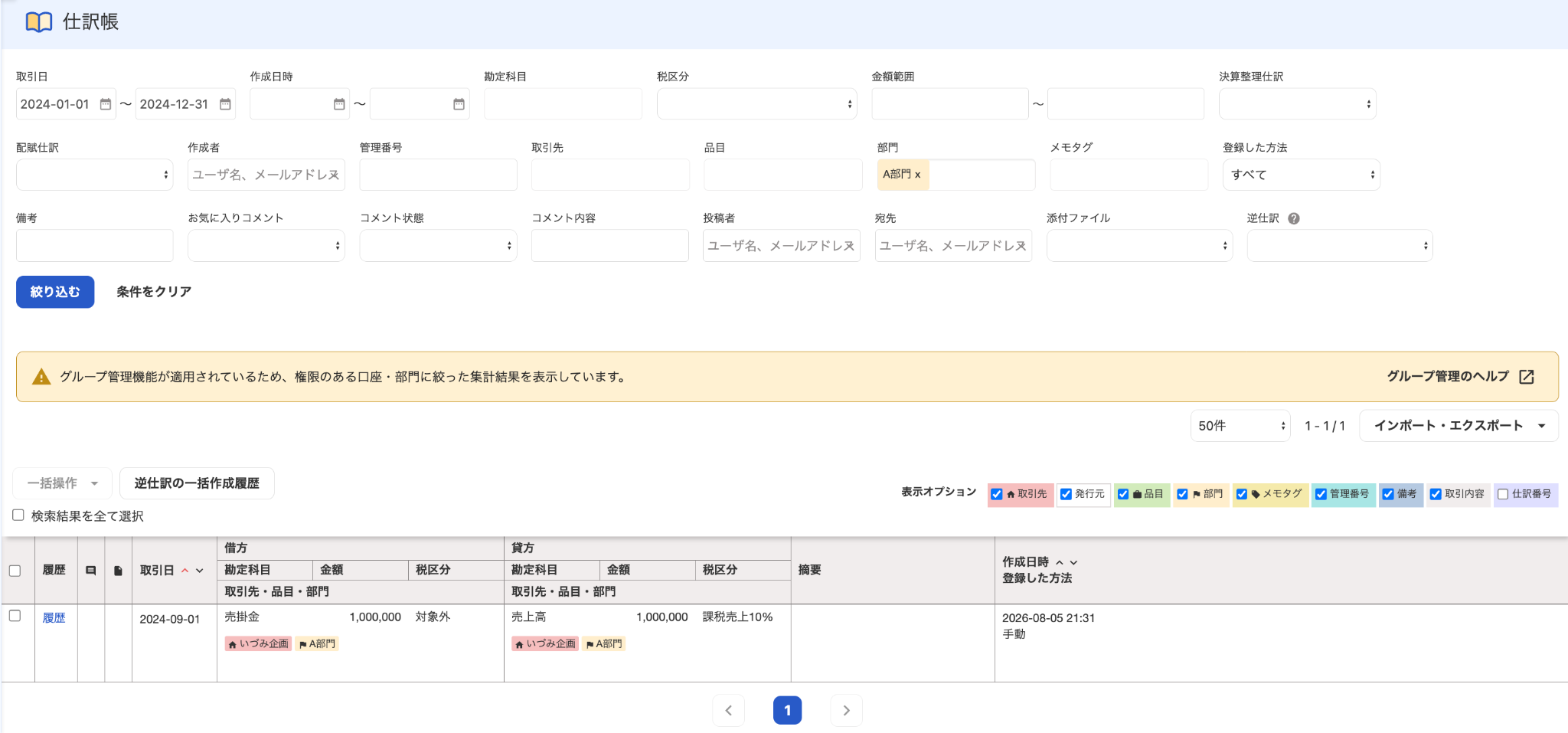
Task: Sort 取引日 descending with down arrow
Action: (x=200, y=571)
